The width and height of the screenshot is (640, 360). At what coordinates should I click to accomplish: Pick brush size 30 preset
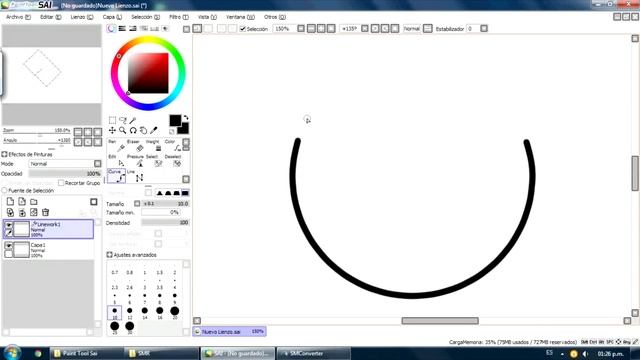pyautogui.click(x=130, y=328)
